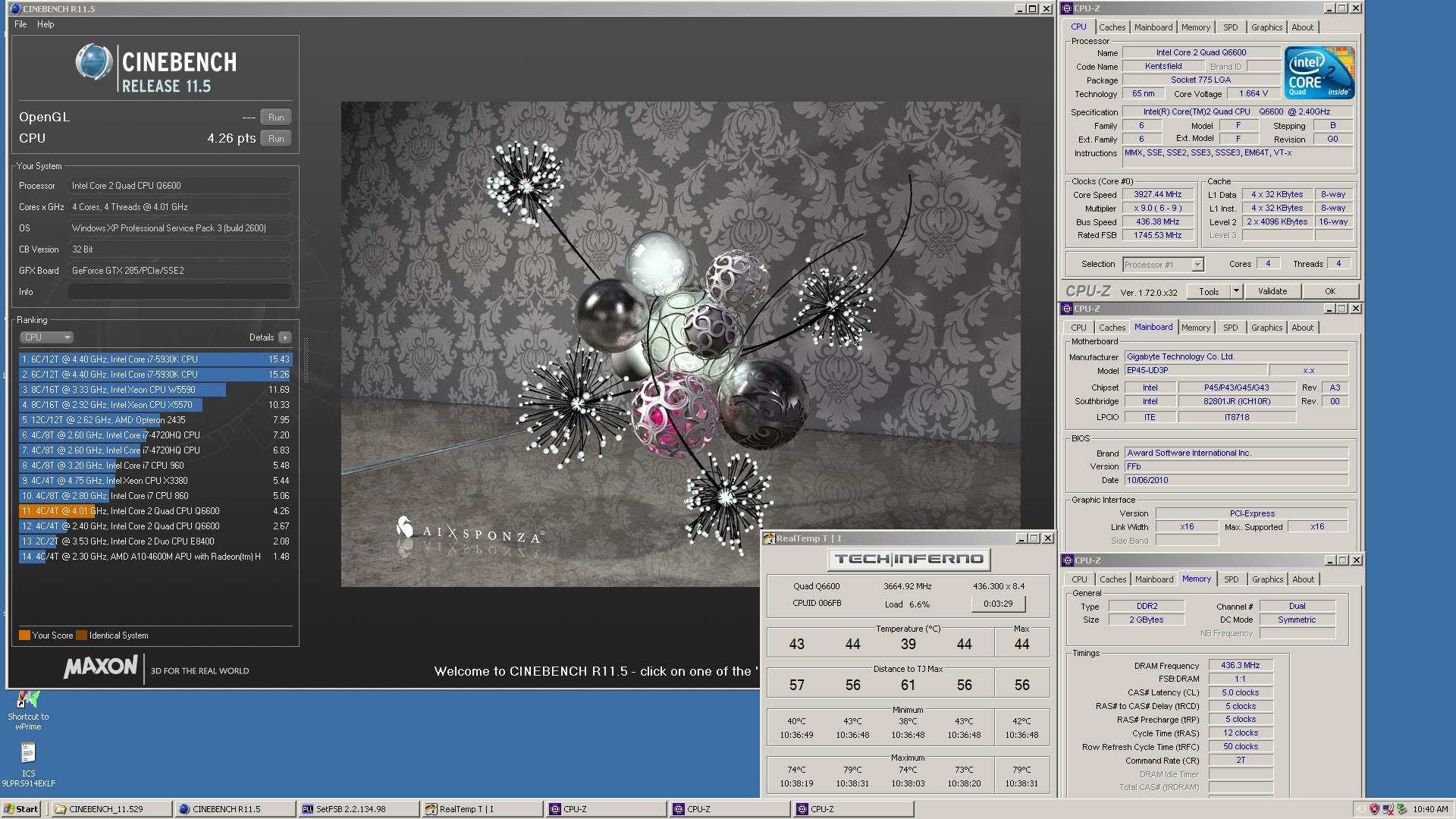Click the Core Speed 3927.44 MHz value
1456x819 pixels.
[x=1157, y=195]
